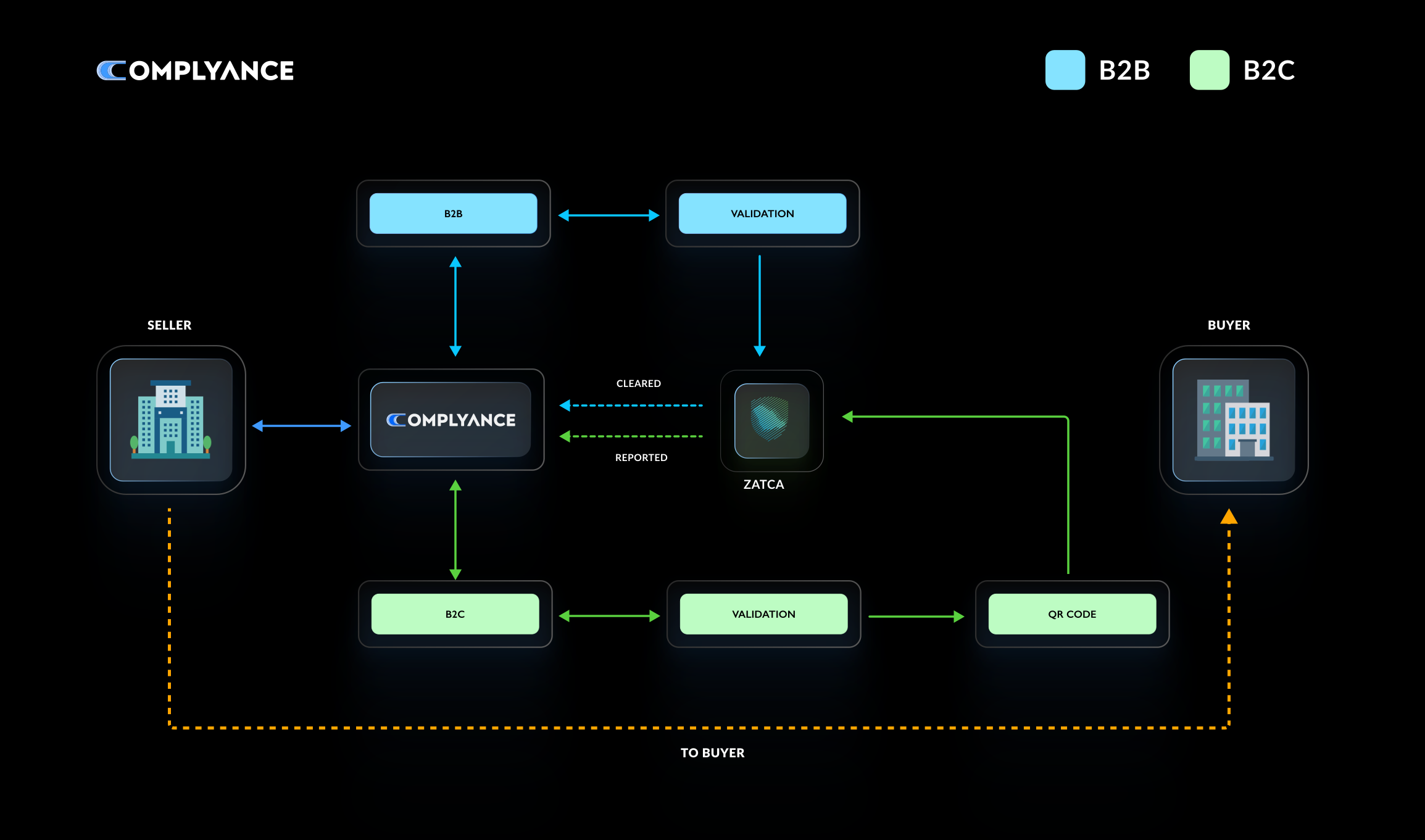Image resolution: width=1425 pixels, height=840 pixels.
Task: Click the seller office building icon
Action: point(171,420)
